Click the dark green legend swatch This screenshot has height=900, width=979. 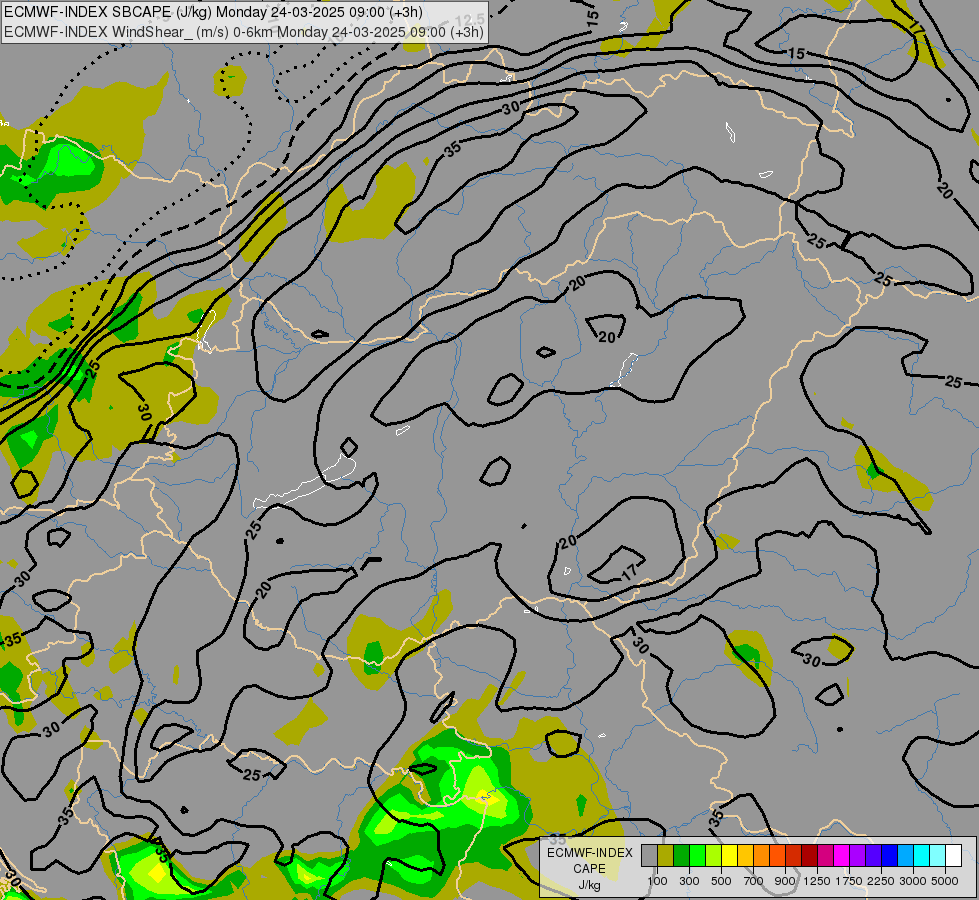pos(681,855)
